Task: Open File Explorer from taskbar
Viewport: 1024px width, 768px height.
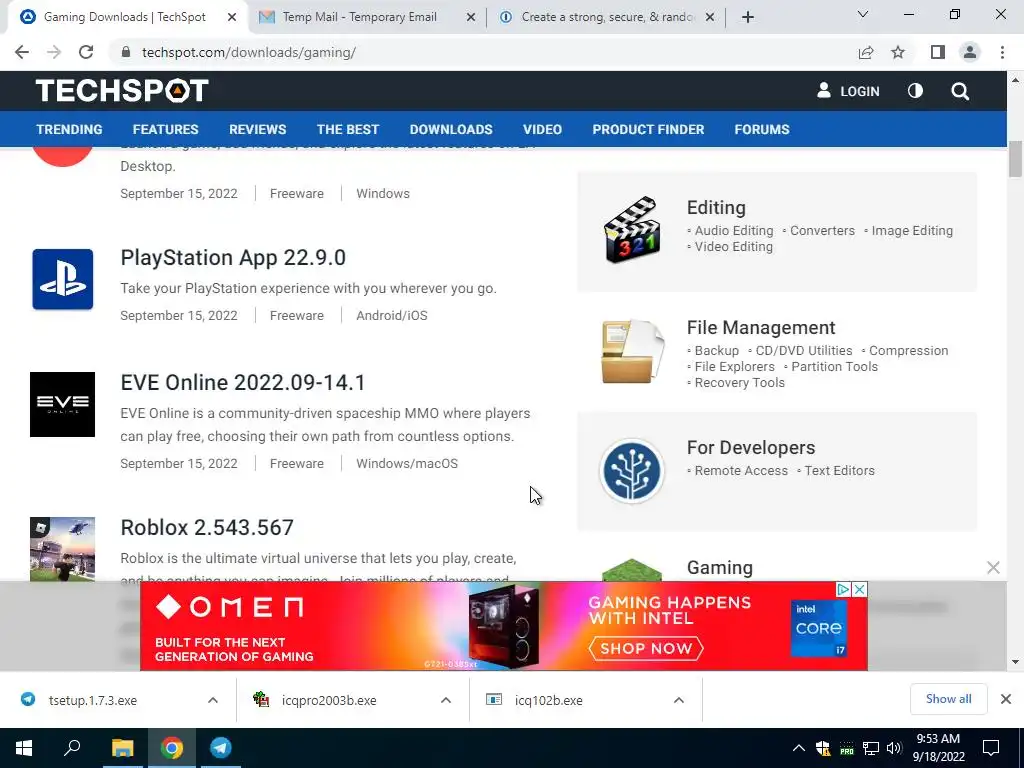Action: [122, 748]
